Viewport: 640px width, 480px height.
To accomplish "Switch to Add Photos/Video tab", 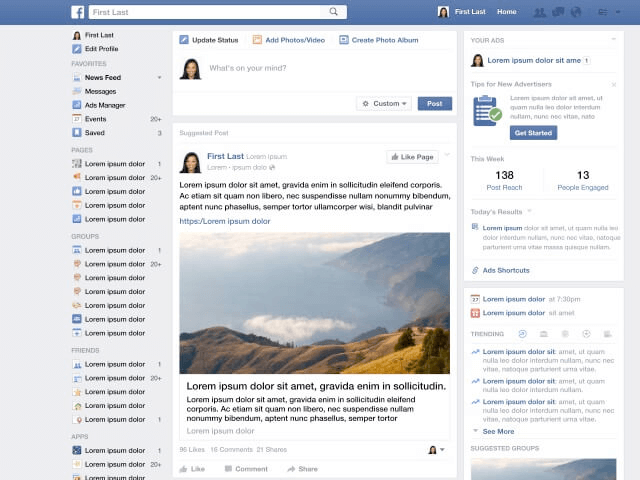I will pos(289,40).
